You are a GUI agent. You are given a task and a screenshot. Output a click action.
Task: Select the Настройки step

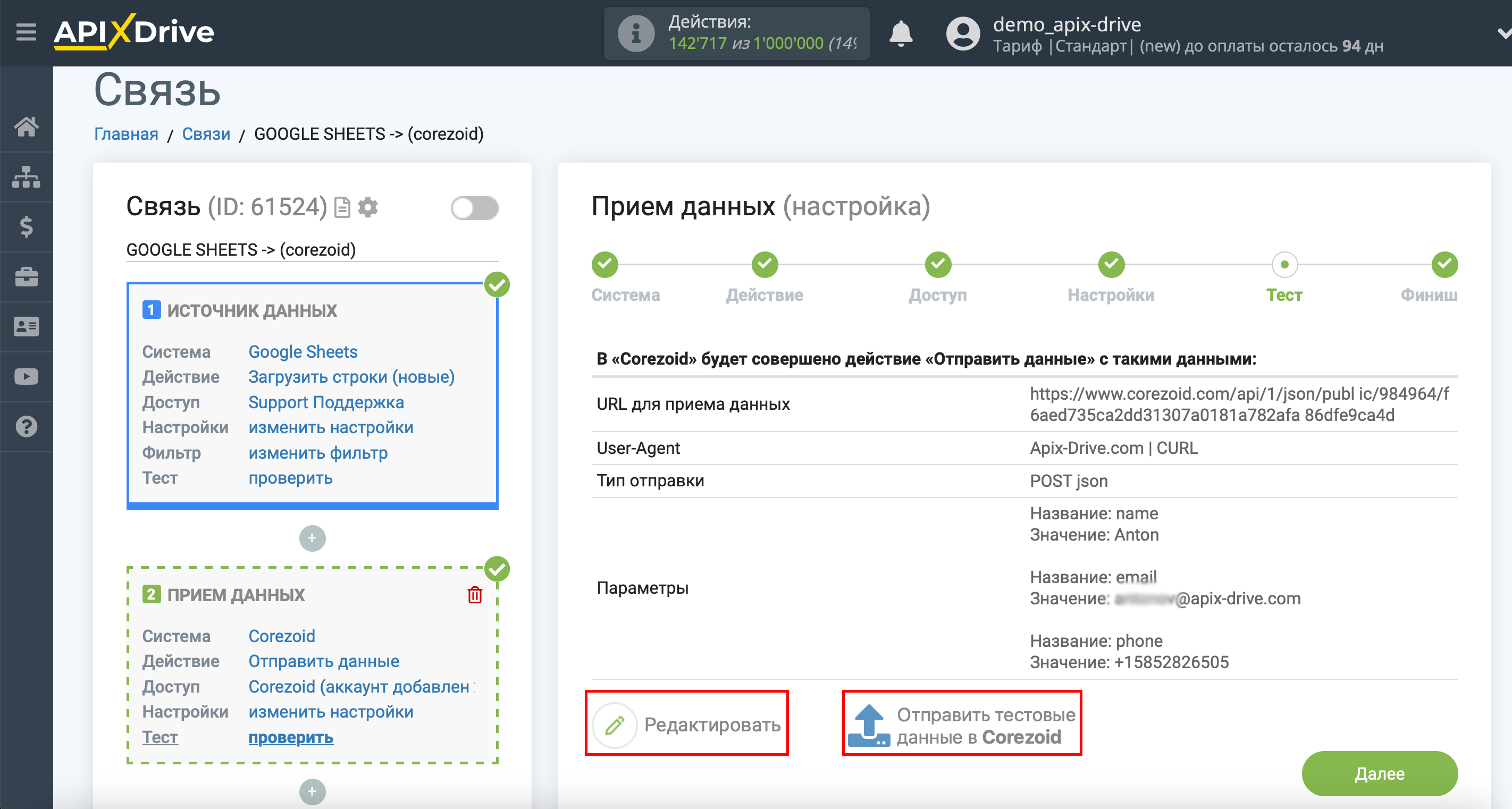1111,265
